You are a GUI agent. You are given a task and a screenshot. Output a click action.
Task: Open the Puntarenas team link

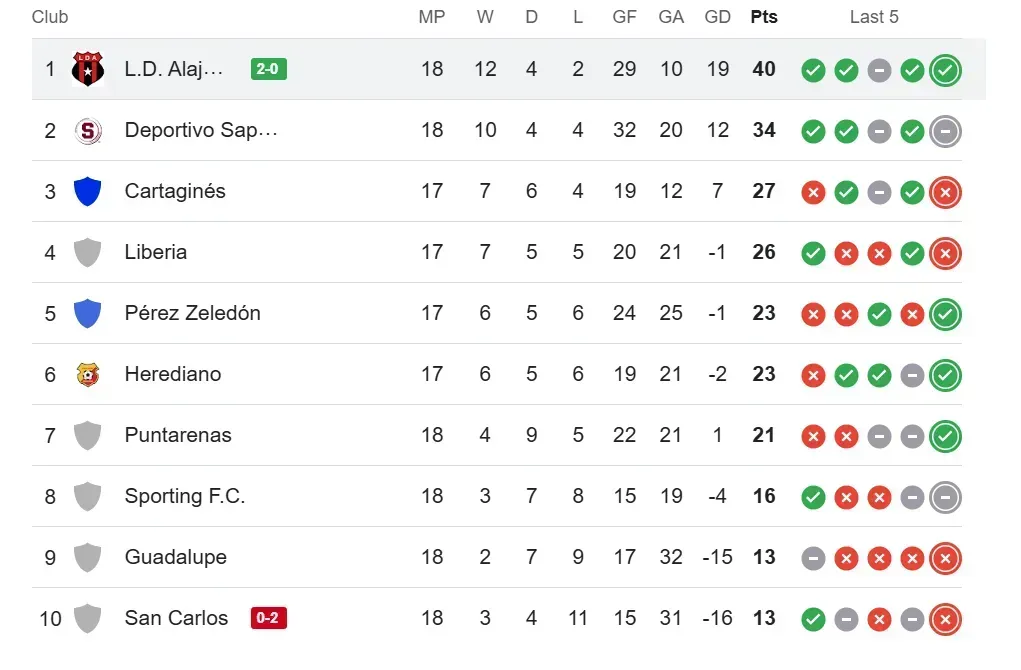[x=178, y=435]
